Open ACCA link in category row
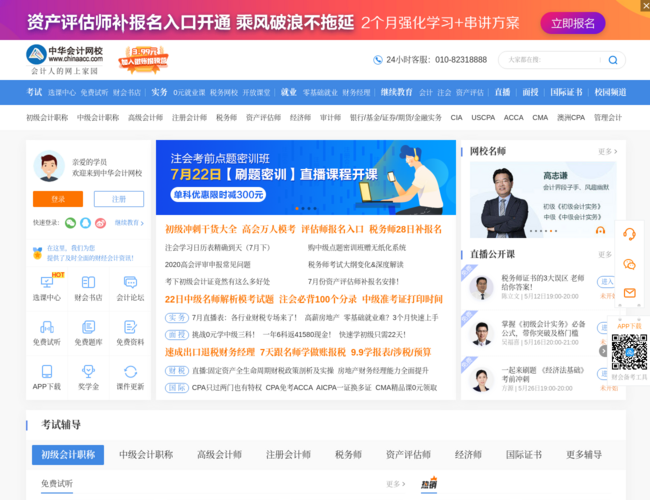The width and height of the screenshot is (650, 500). pyautogui.click(x=513, y=118)
